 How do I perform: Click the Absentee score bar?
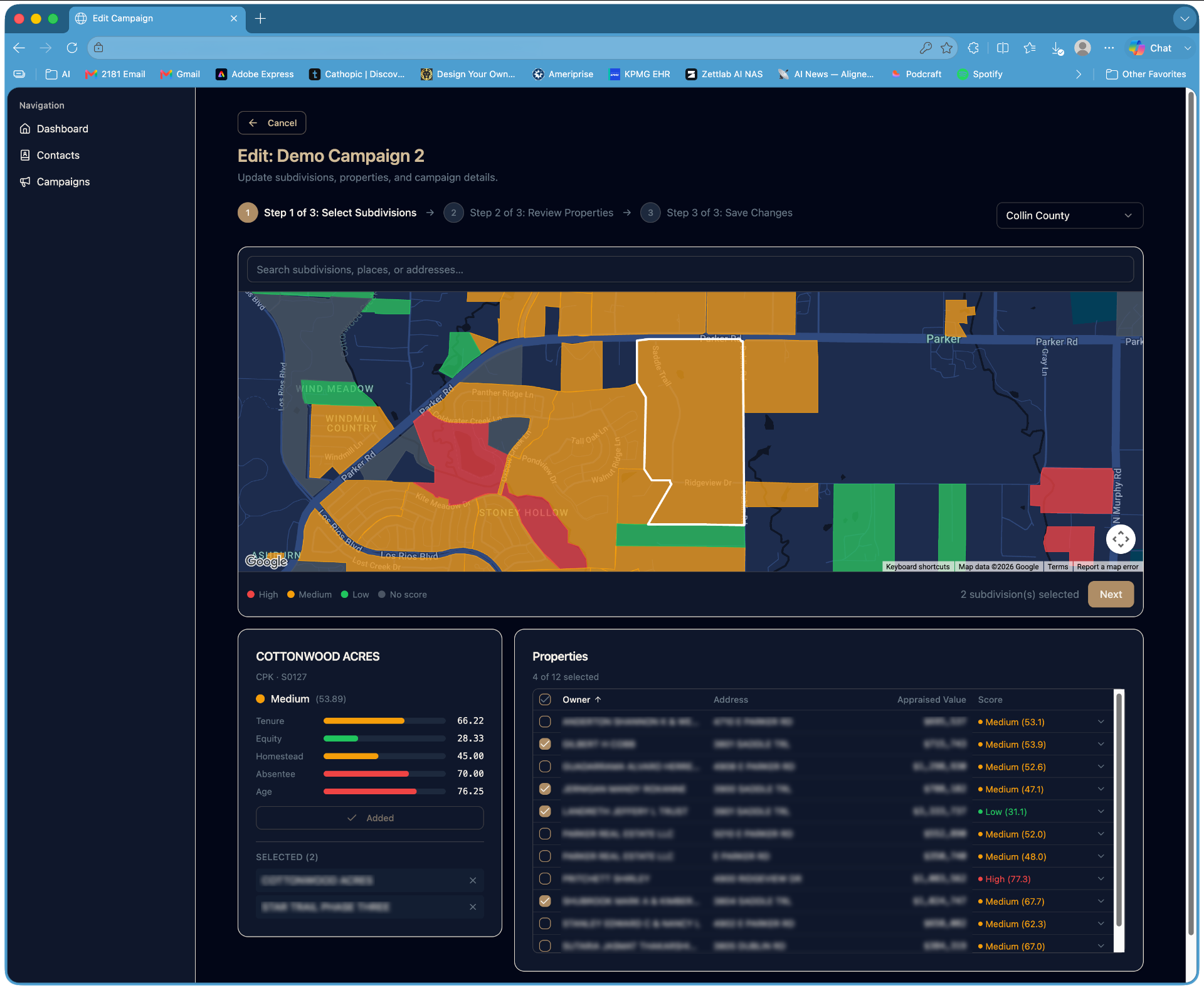tap(384, 774)
